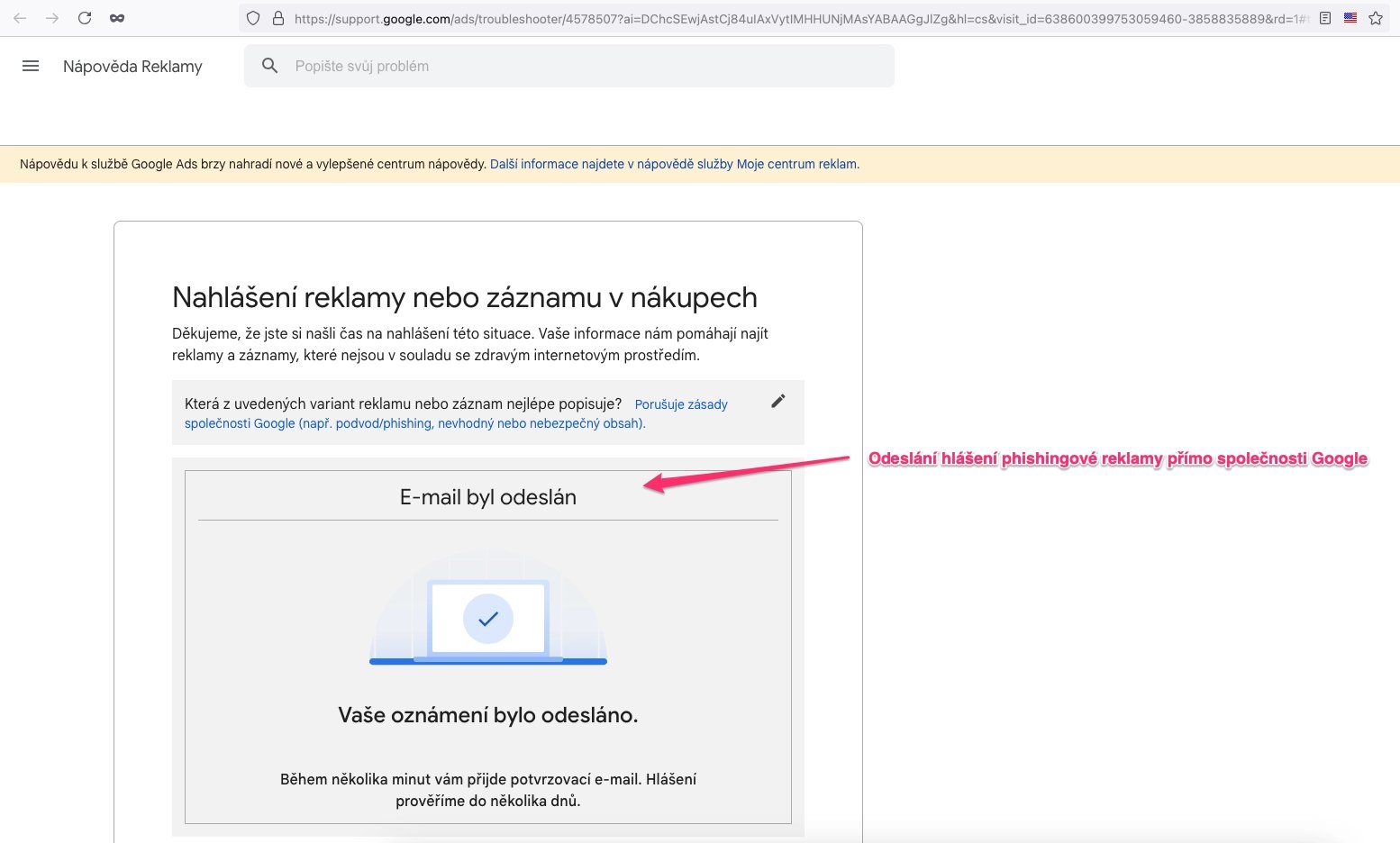Click the search magnifier icon

269,66
